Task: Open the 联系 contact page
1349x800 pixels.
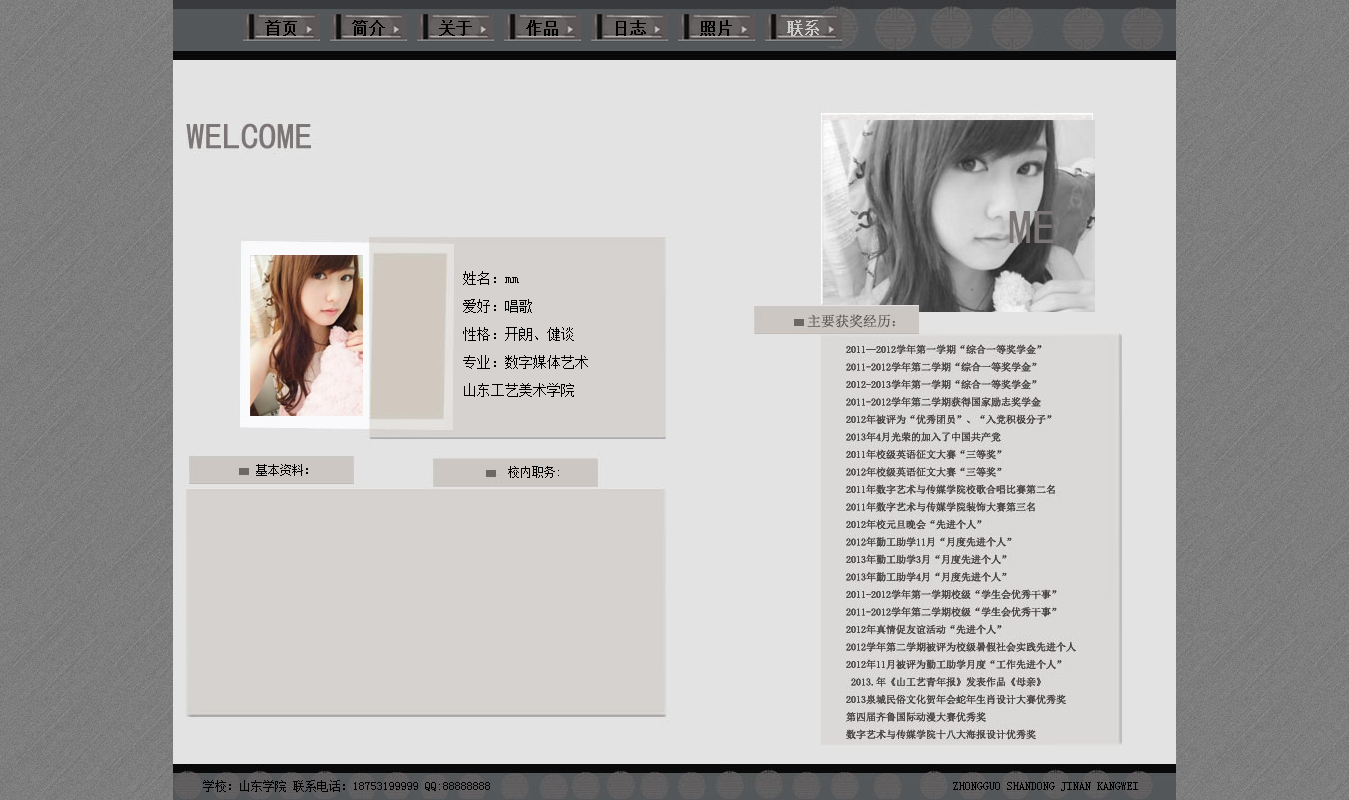Action: click(803, 28)
